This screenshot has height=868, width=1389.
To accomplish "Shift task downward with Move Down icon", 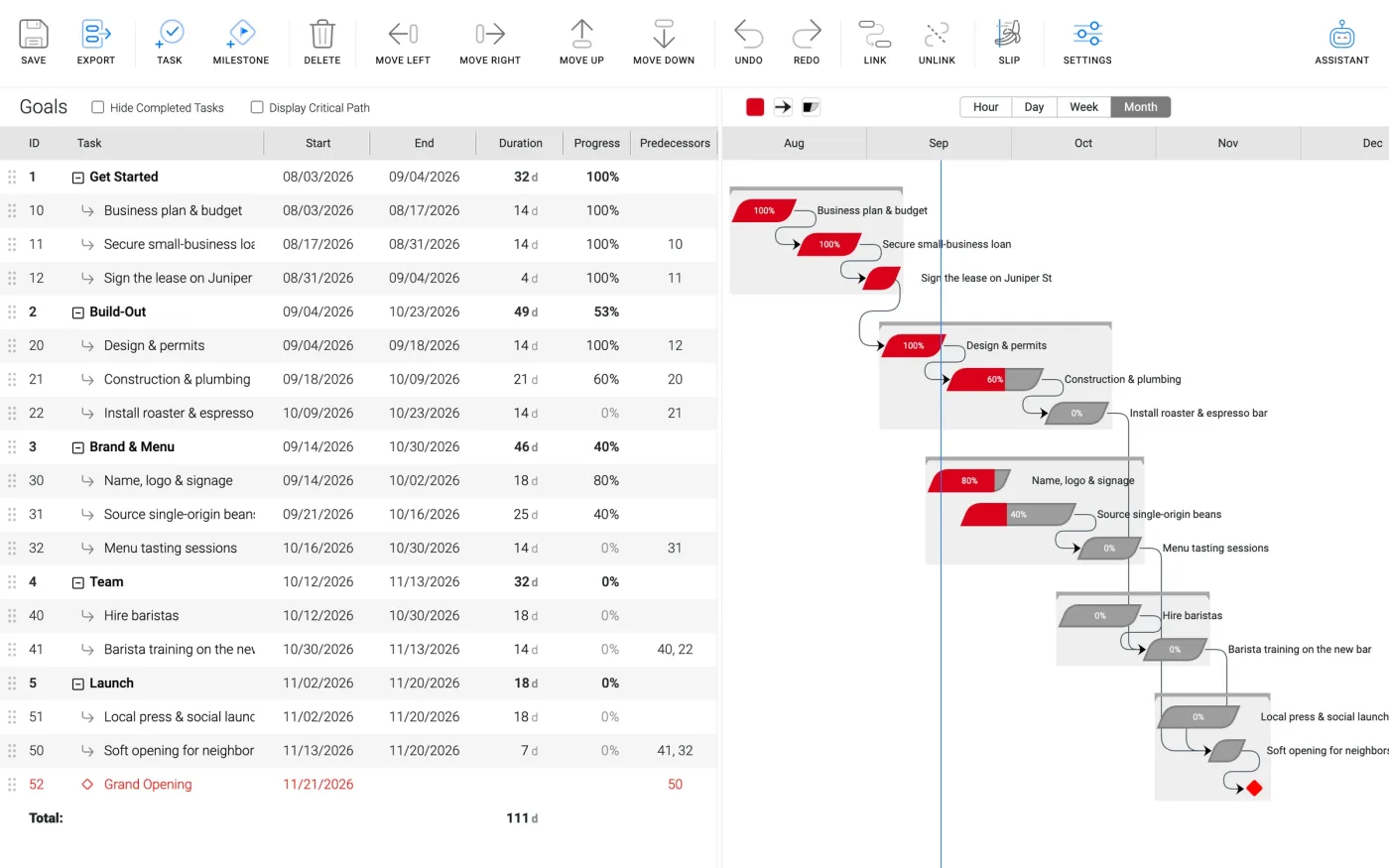I will 664,34.
